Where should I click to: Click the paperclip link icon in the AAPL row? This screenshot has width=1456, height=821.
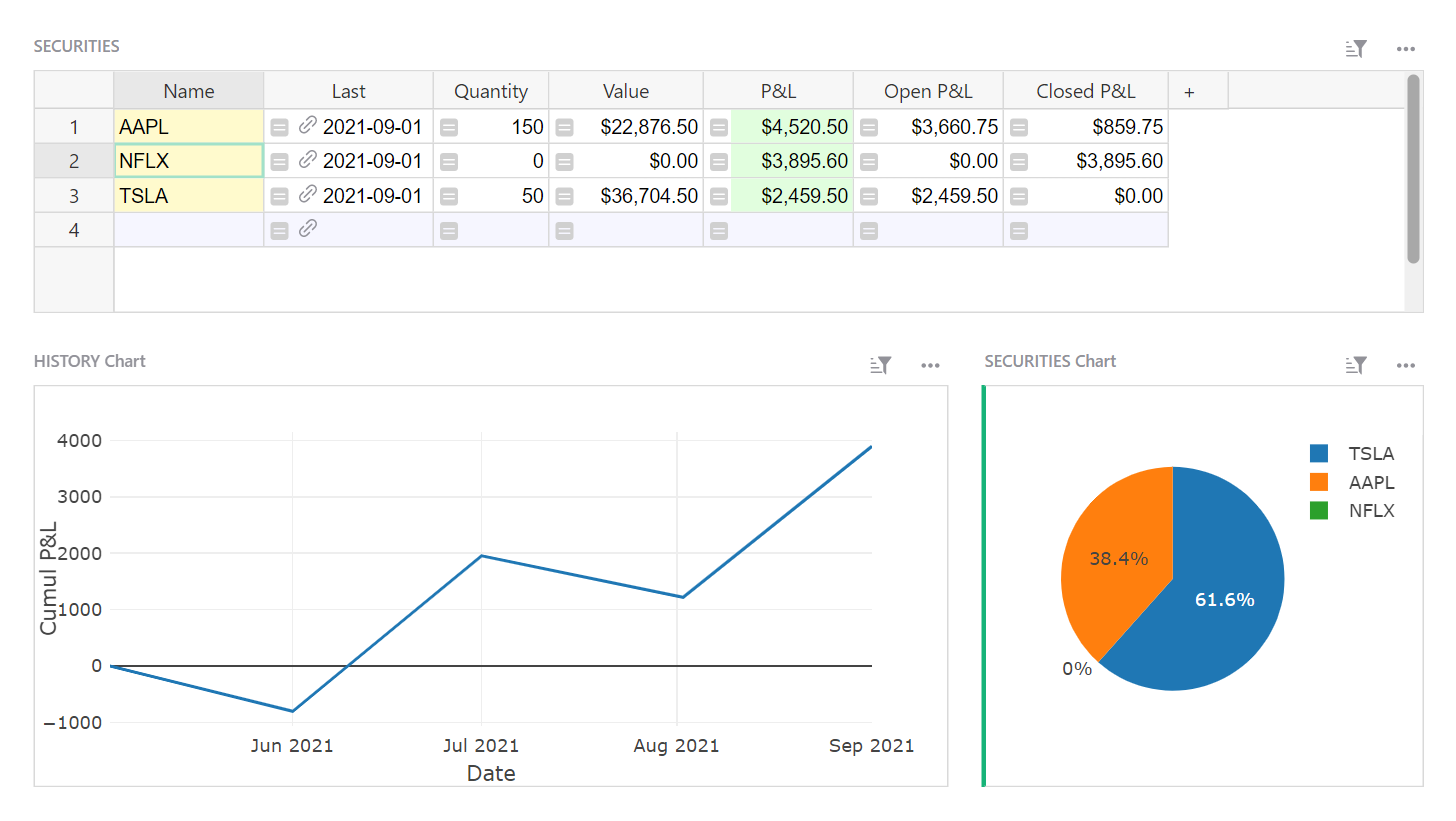(308, 126)
